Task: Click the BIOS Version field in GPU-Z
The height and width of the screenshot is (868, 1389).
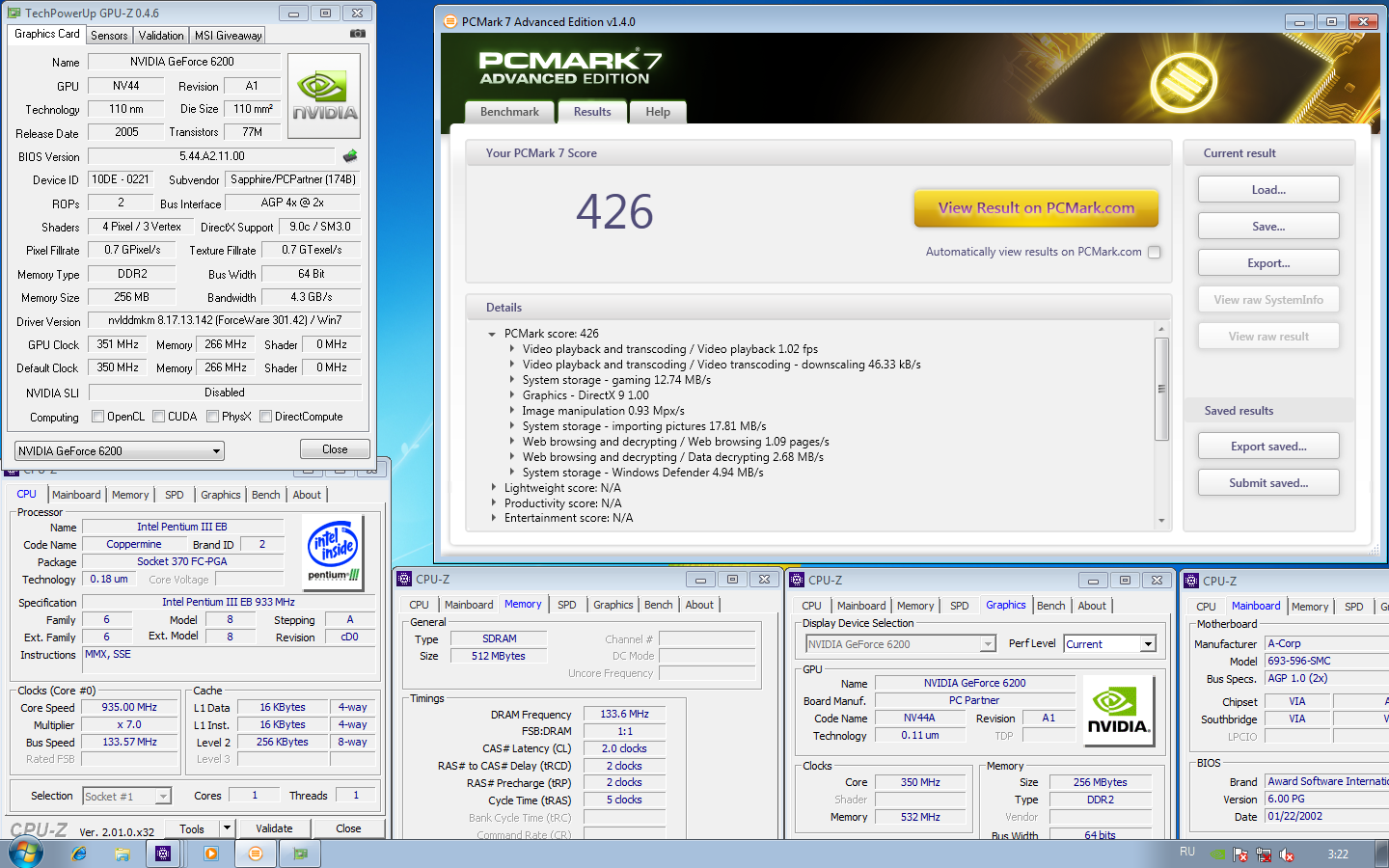Action: (211, 156)
